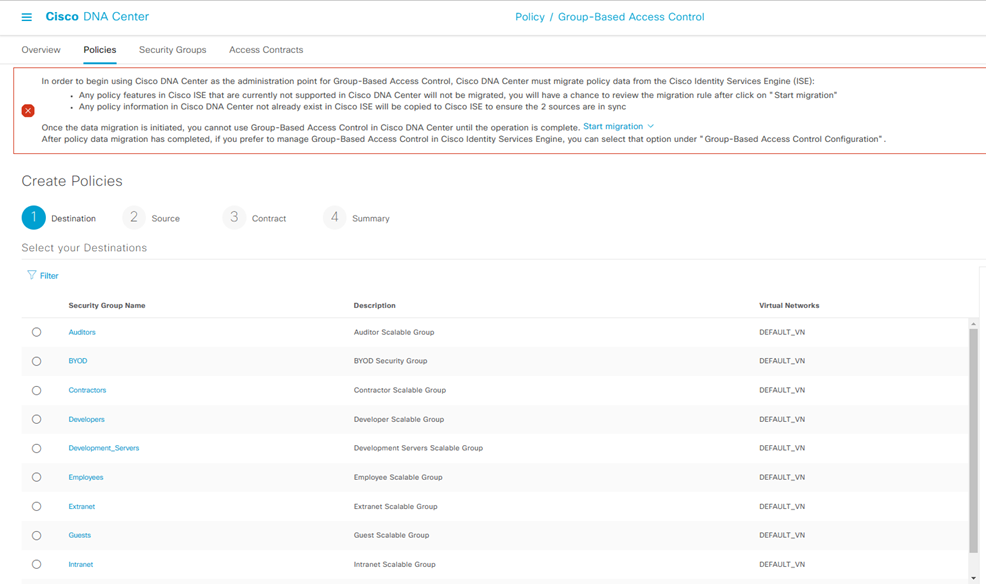Select the Developers radio button
This screenshot has height=584, width=986.
[x=37, y=419]
